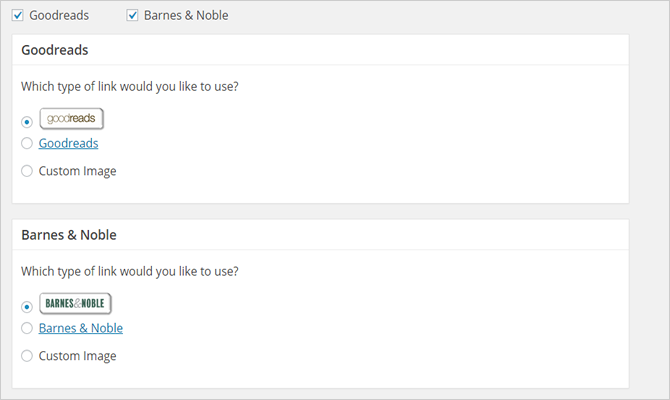Open the blue Barnes & Noble text link

81,328
